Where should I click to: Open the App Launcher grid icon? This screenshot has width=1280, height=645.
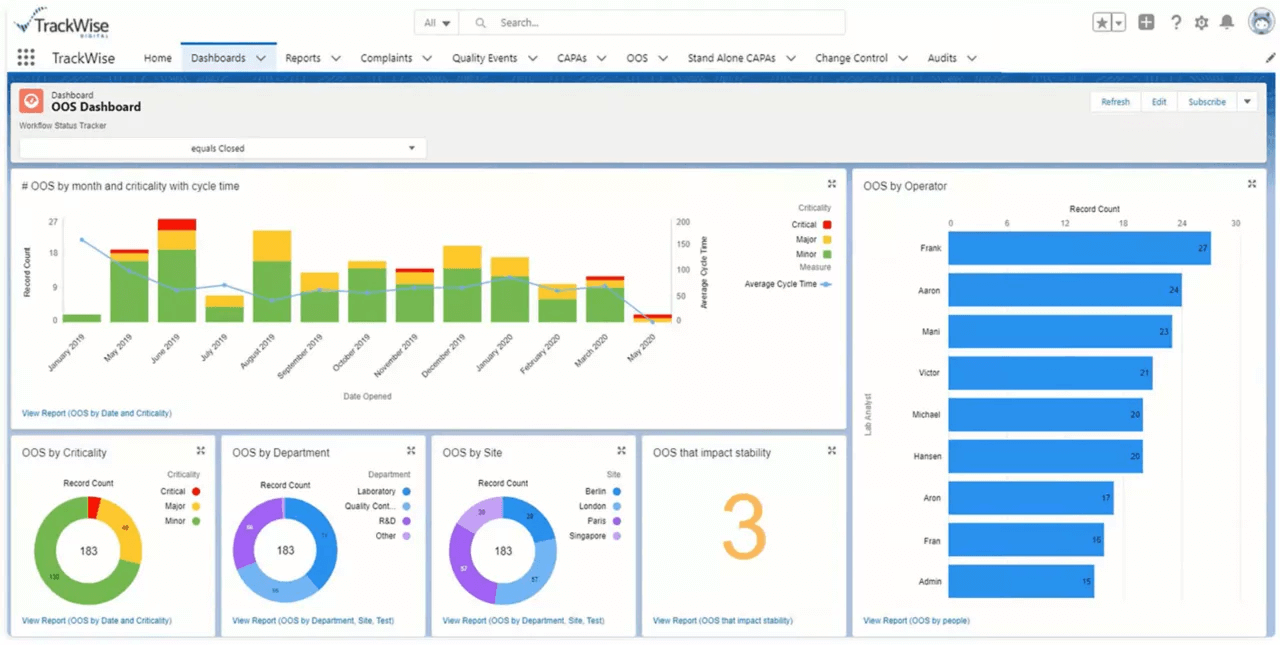(26, 58)
